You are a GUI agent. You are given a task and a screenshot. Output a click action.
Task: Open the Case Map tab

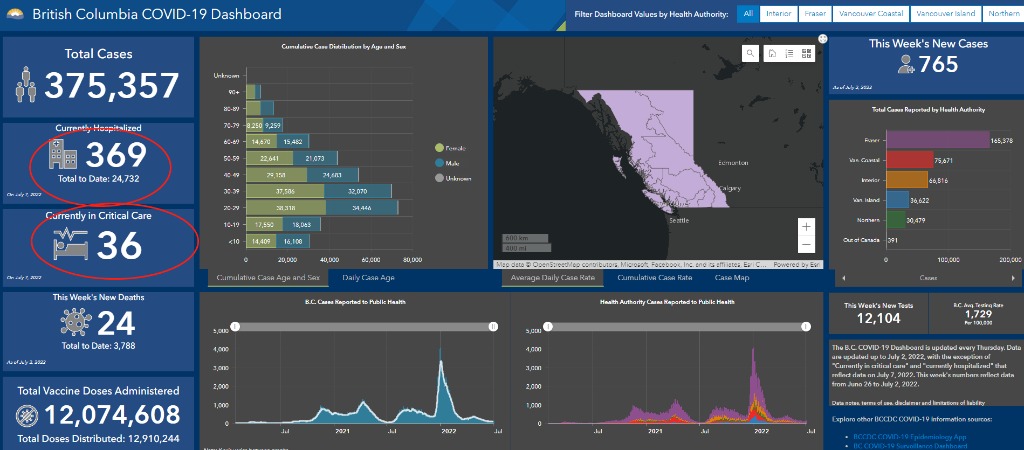(731, 277)
